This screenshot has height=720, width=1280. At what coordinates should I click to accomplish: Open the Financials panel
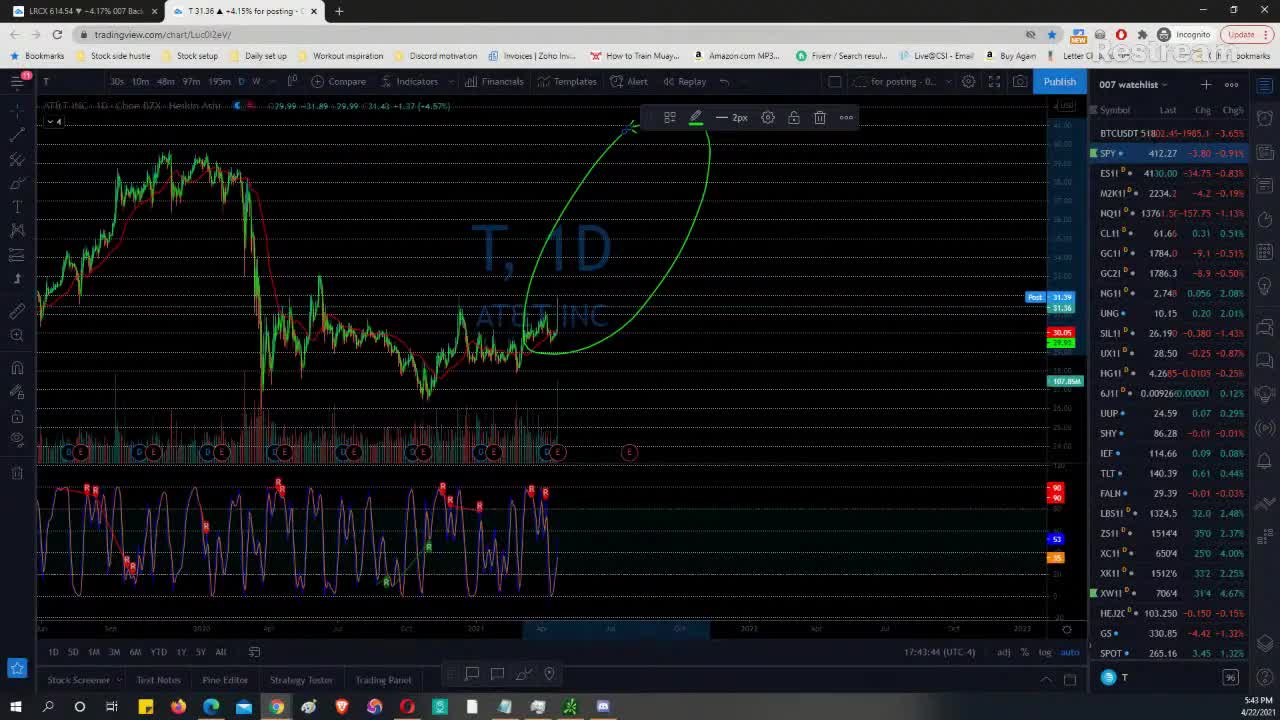(x=493, y=82)
